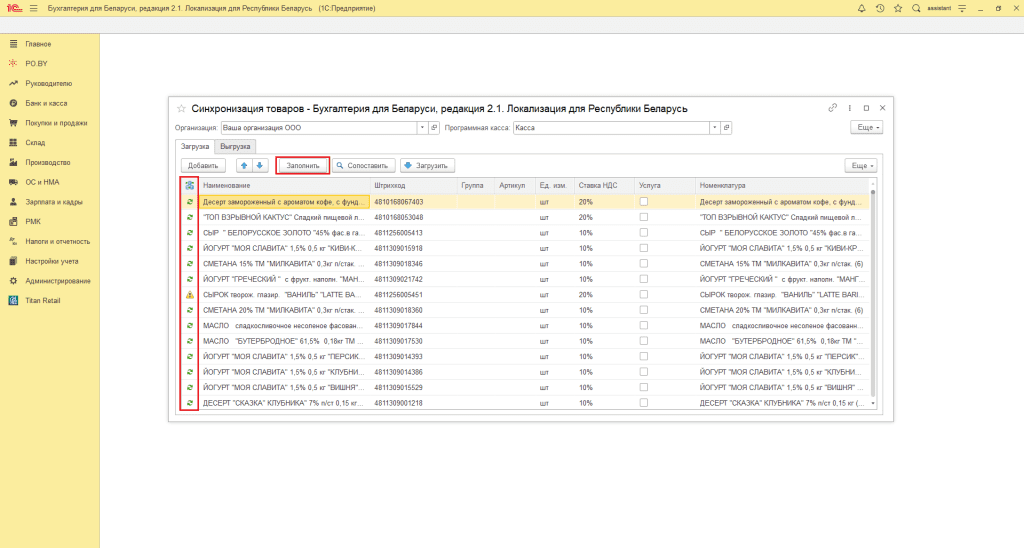Click the table's vertical scrollbar

873,292
